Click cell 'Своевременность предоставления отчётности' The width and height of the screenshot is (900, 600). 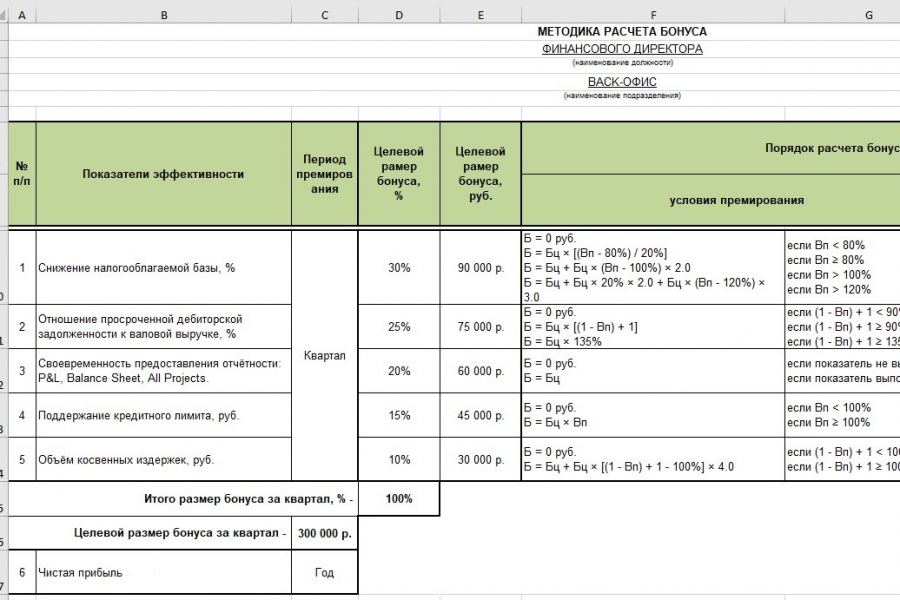(x=164, y=371)
